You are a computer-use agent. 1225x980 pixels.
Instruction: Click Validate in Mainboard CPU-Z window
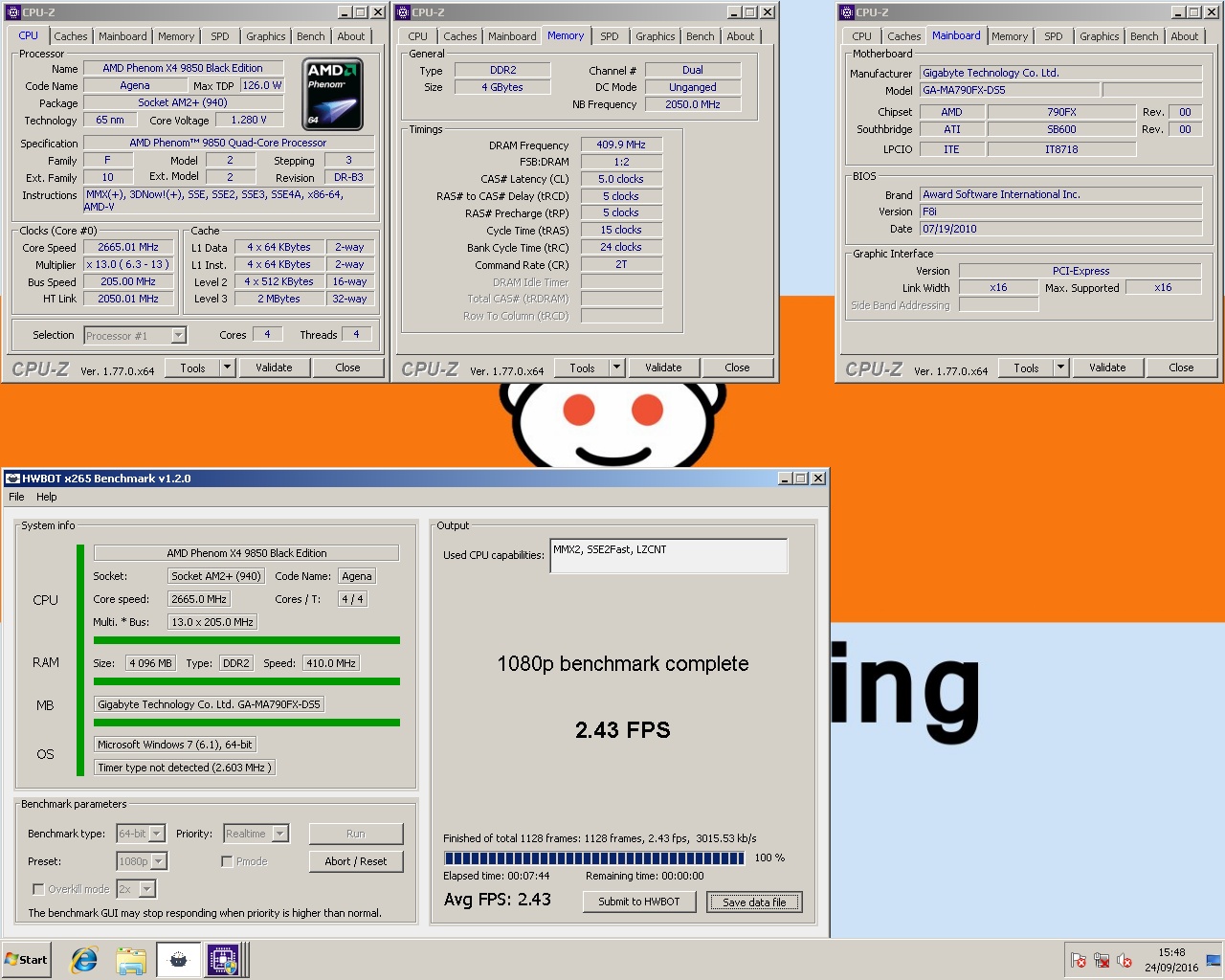1107,367
